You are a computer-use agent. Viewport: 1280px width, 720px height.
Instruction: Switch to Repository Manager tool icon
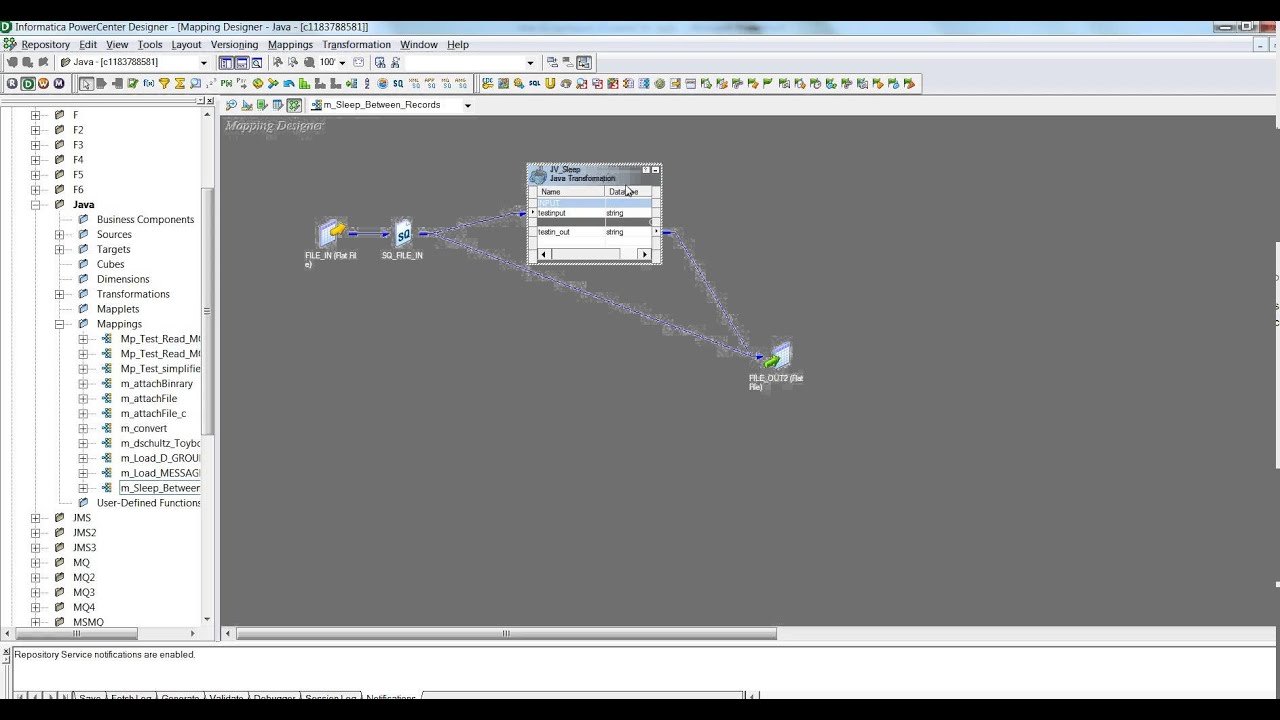click(12, 84)
